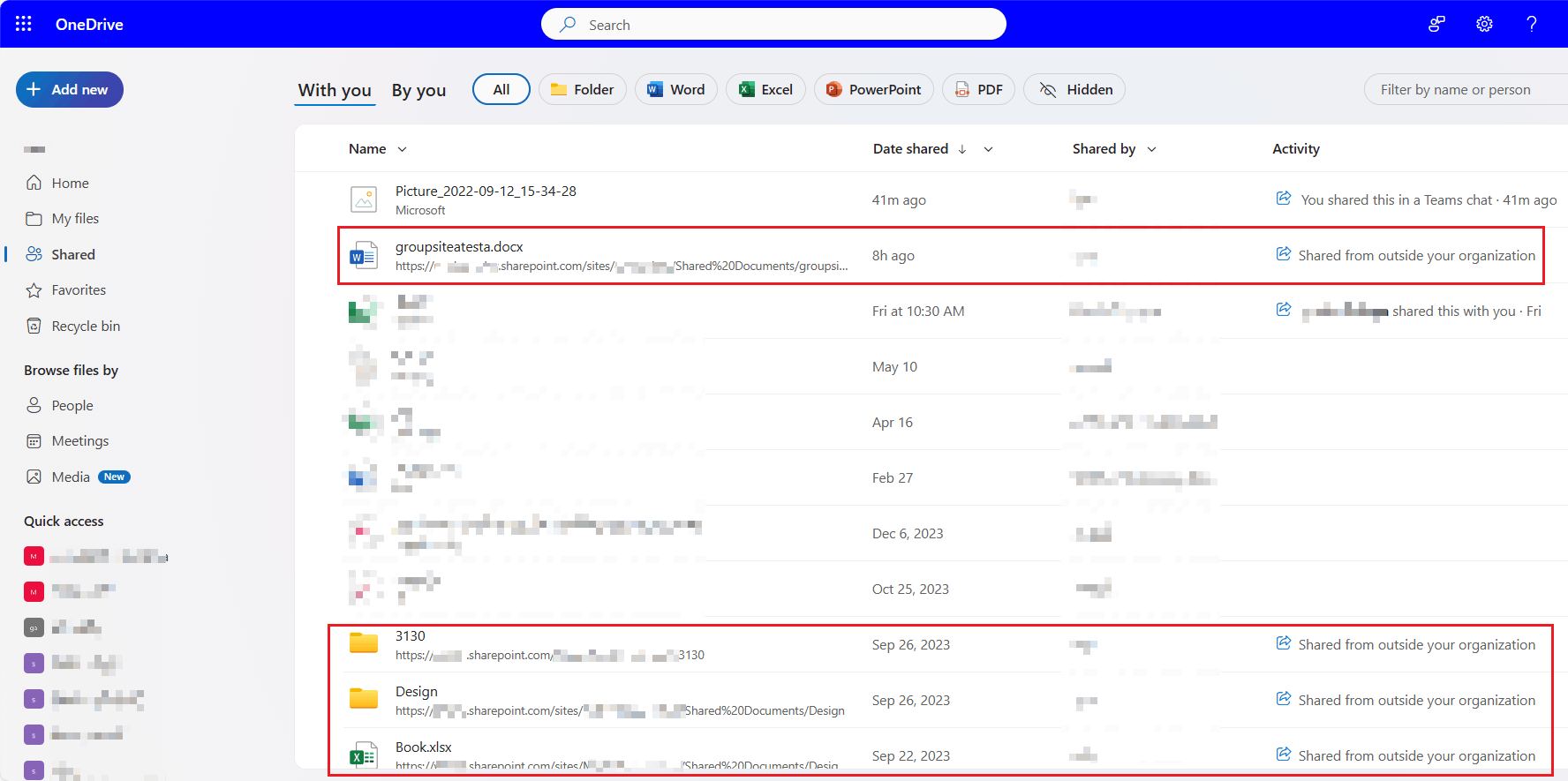Click the share activity icon for groupsiteatesta.docx
Screen dimensions: 1568x781
(x=1284, y=254)
